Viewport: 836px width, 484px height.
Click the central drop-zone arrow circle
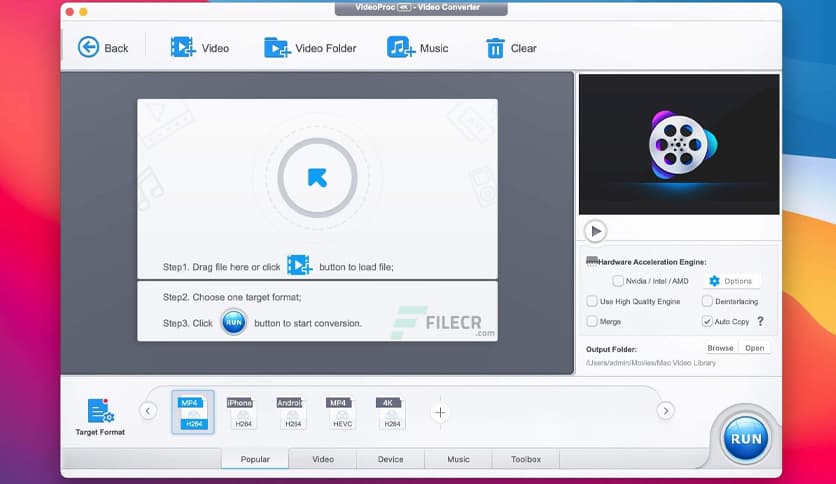tap(317, 178)
